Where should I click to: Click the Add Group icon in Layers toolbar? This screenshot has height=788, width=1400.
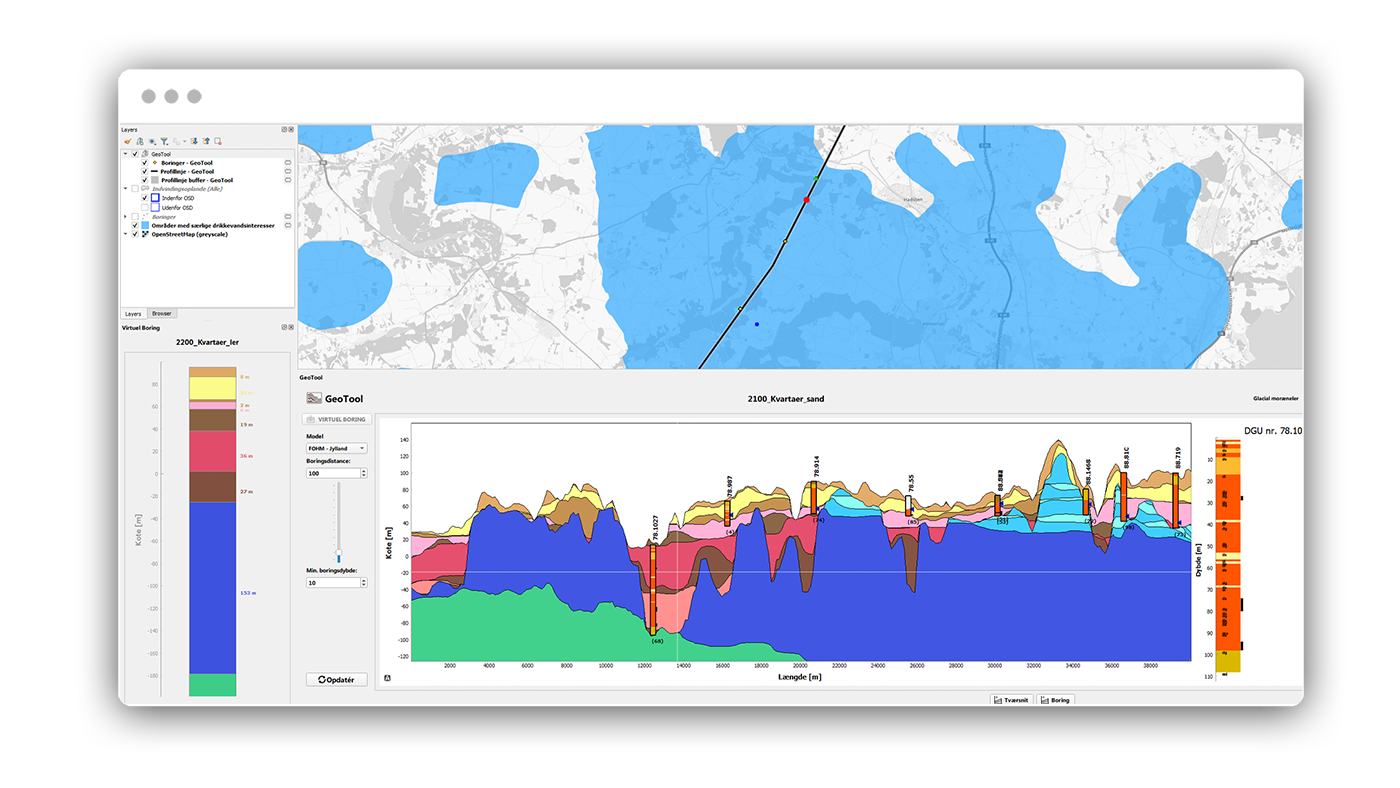click(x=140, y=141)
